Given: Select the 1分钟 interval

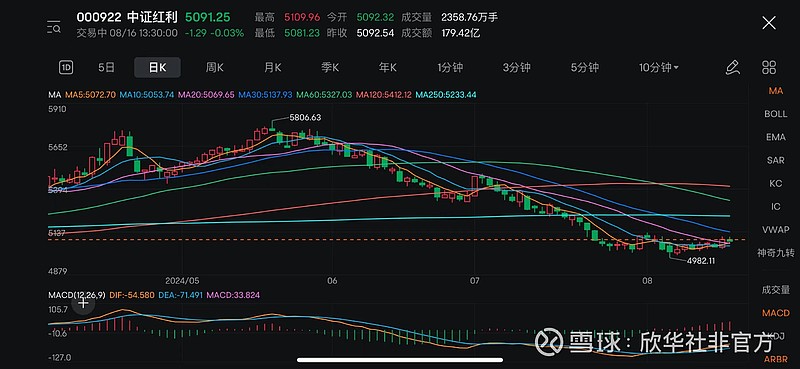Looking at the screenshot, I should [x=450, y=67].
